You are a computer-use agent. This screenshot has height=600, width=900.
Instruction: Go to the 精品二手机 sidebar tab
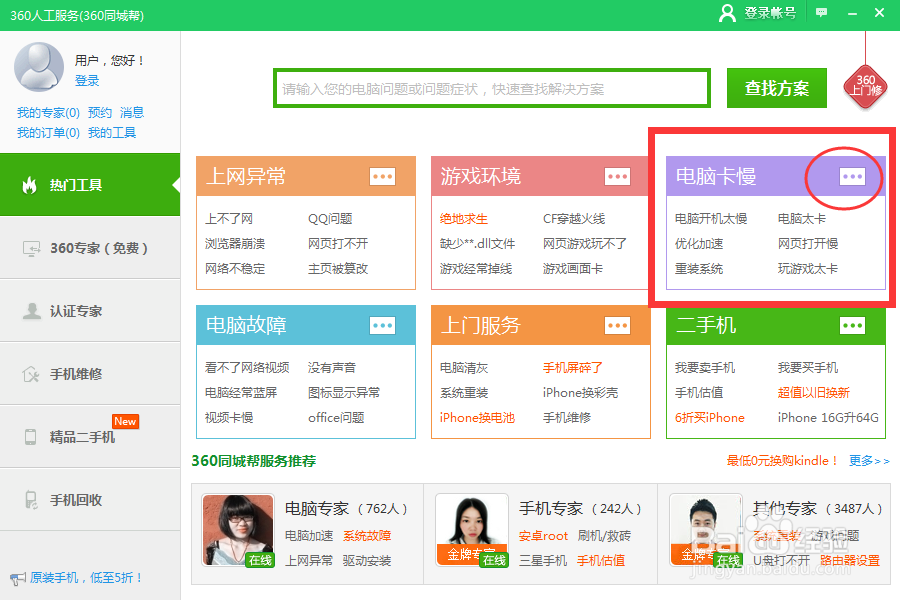90,437
